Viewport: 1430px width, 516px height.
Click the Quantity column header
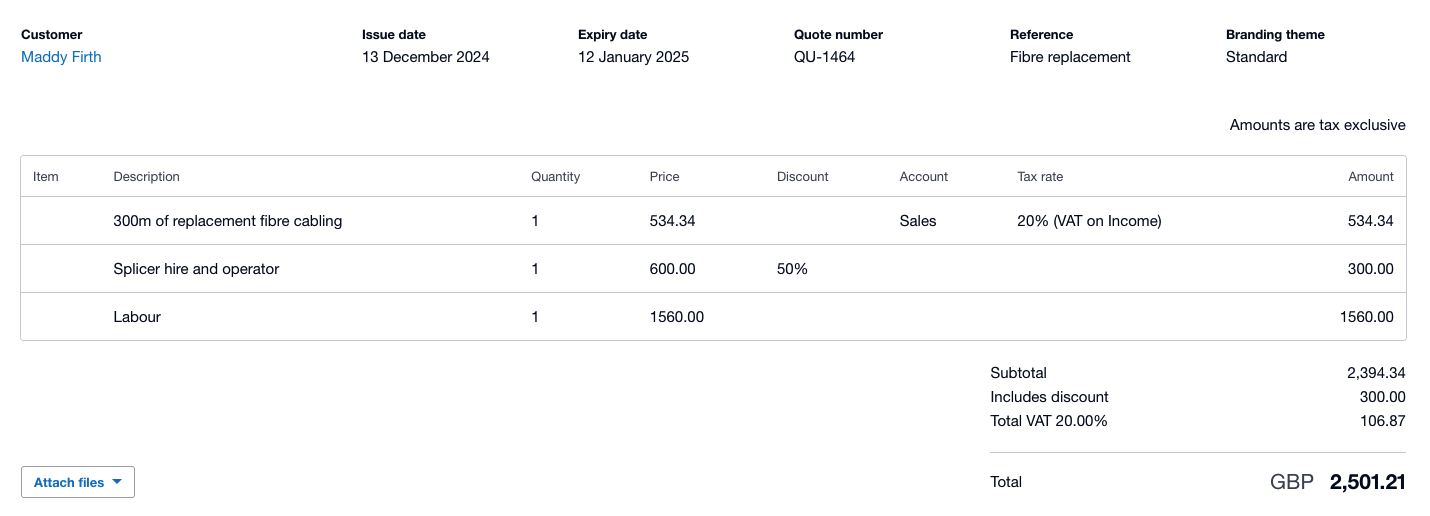[555, 177]
